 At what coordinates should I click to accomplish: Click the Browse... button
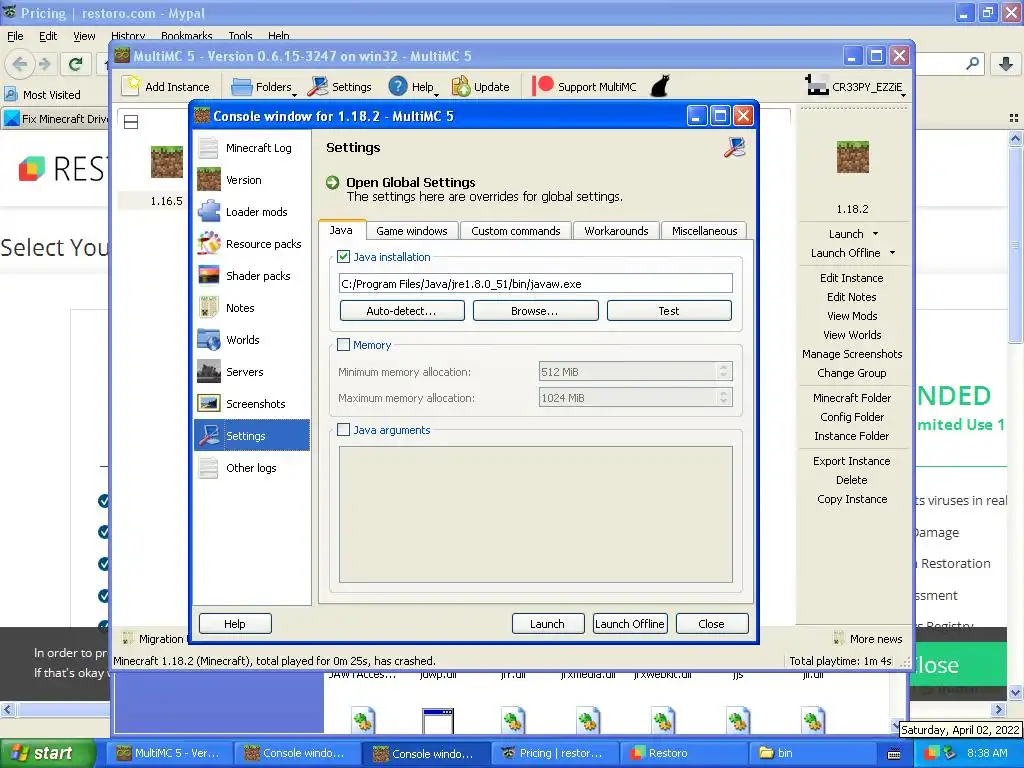pos(535,311)
